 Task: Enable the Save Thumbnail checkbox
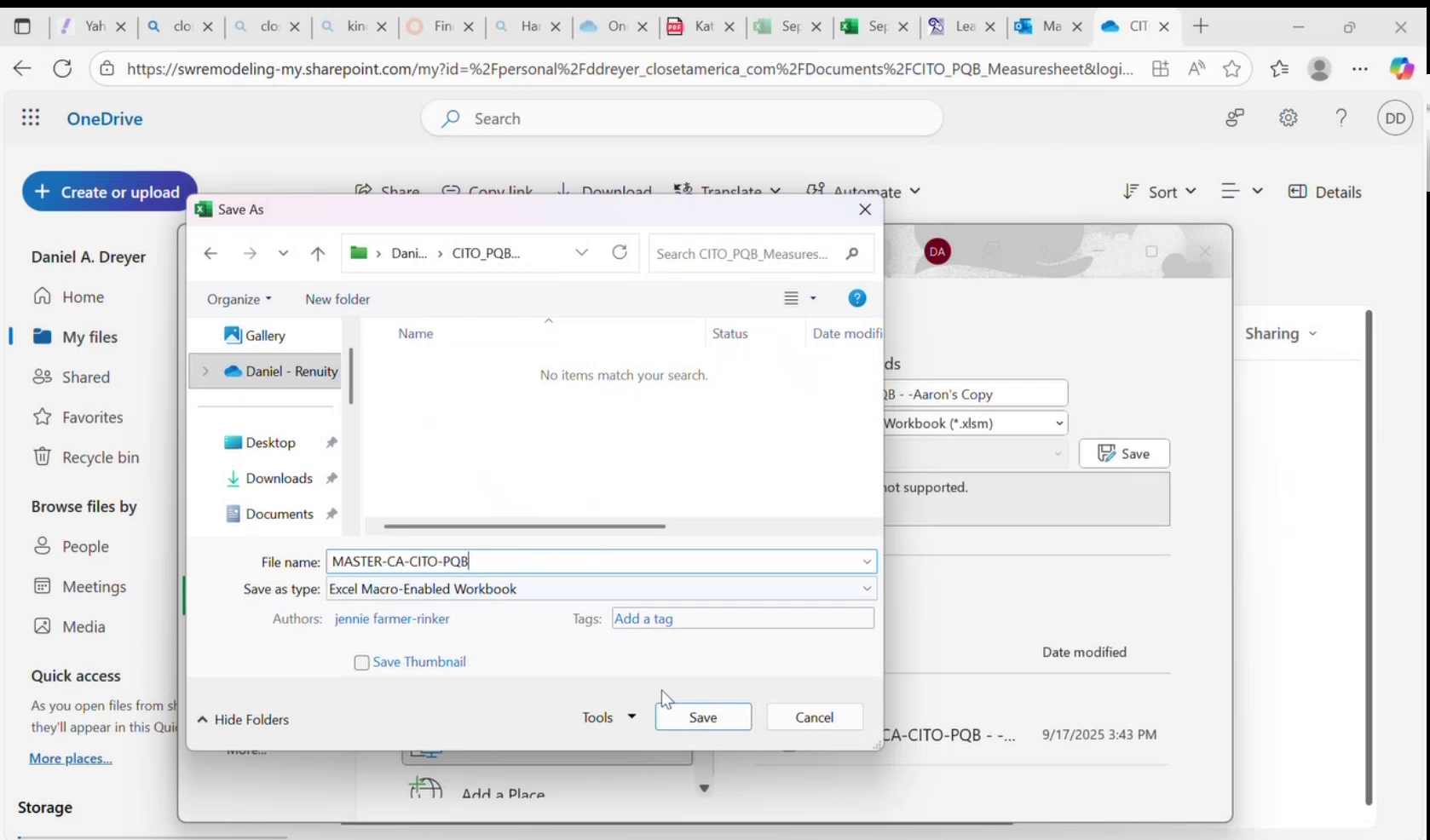(x=361, y=662)
